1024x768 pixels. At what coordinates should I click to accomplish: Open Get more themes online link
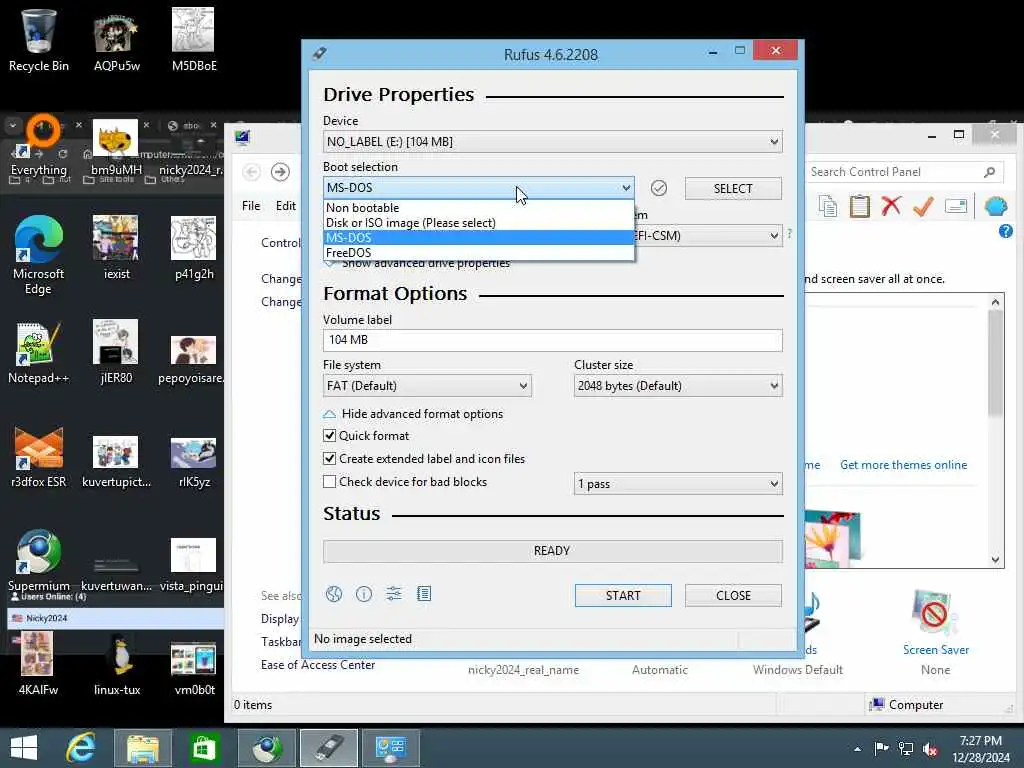coord(903,465)
